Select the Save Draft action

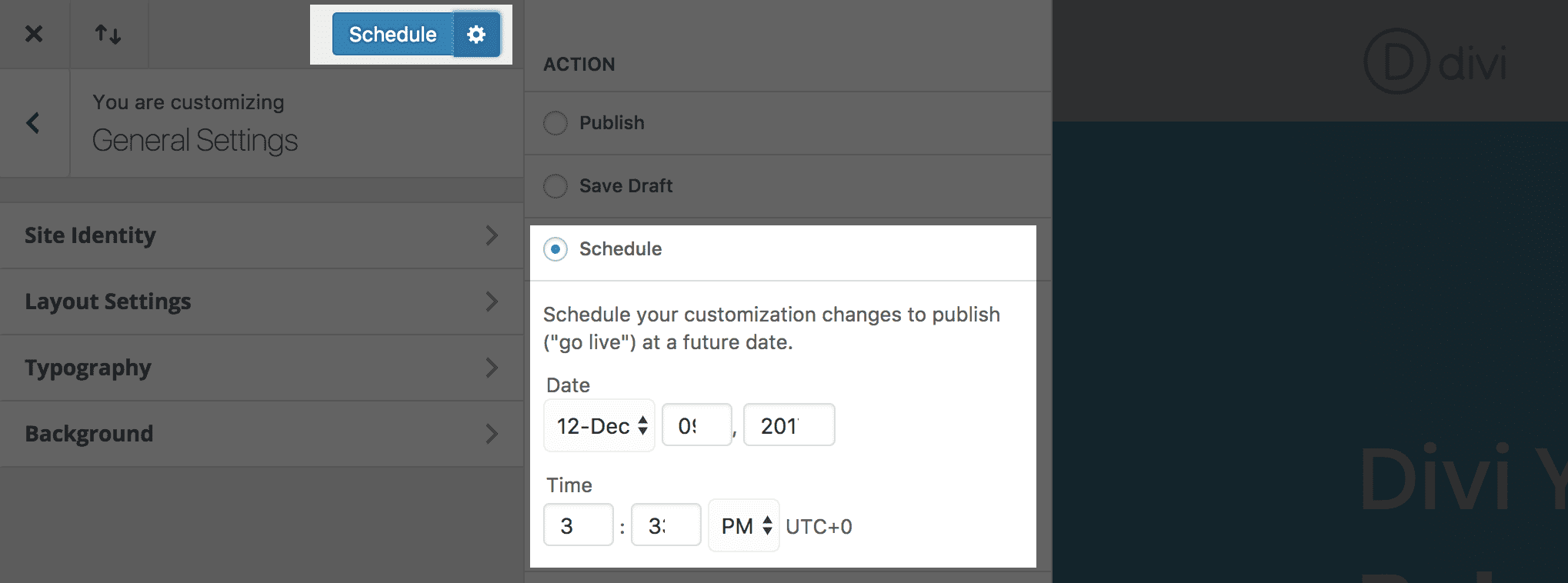[x=555, y=185]
